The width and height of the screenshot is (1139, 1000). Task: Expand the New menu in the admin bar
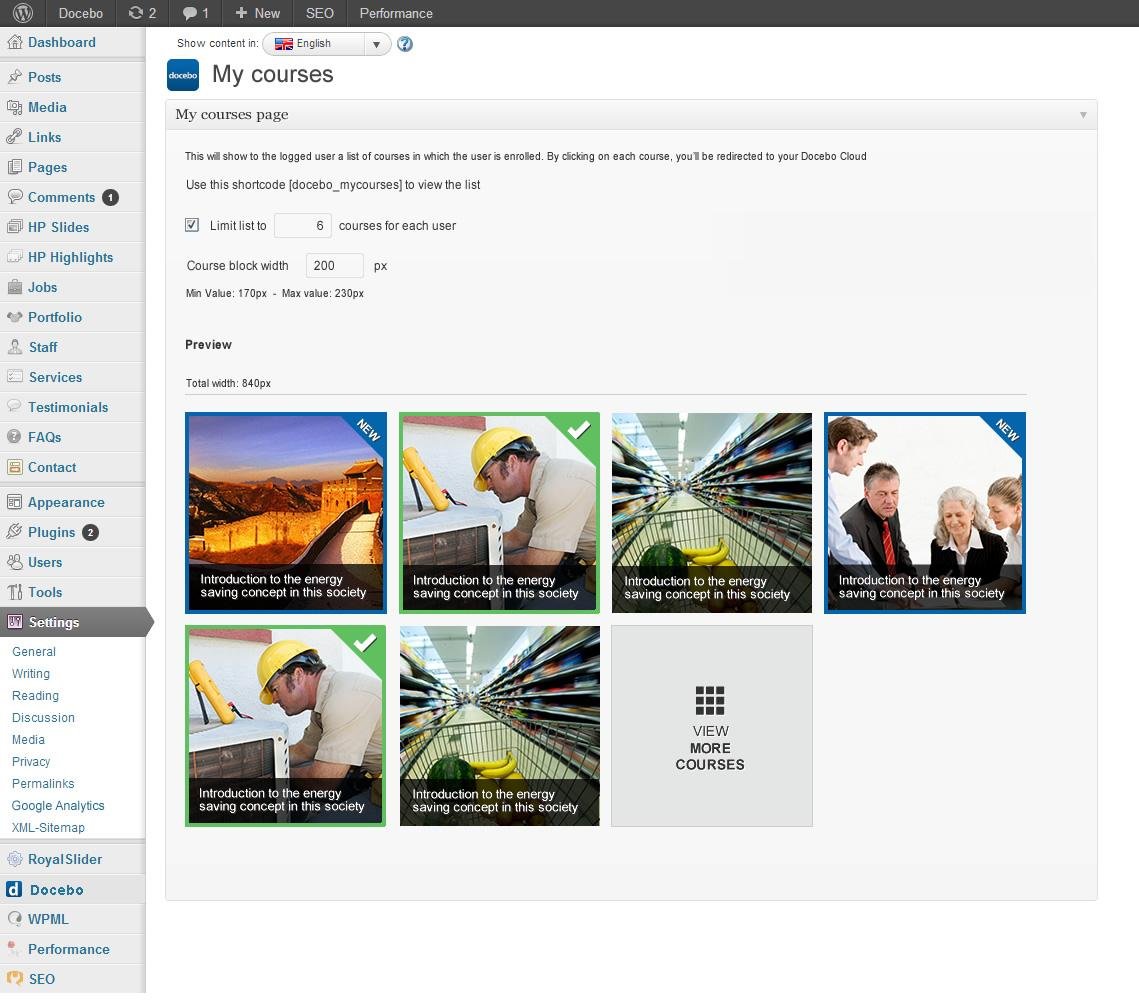[x=256, y=13]
